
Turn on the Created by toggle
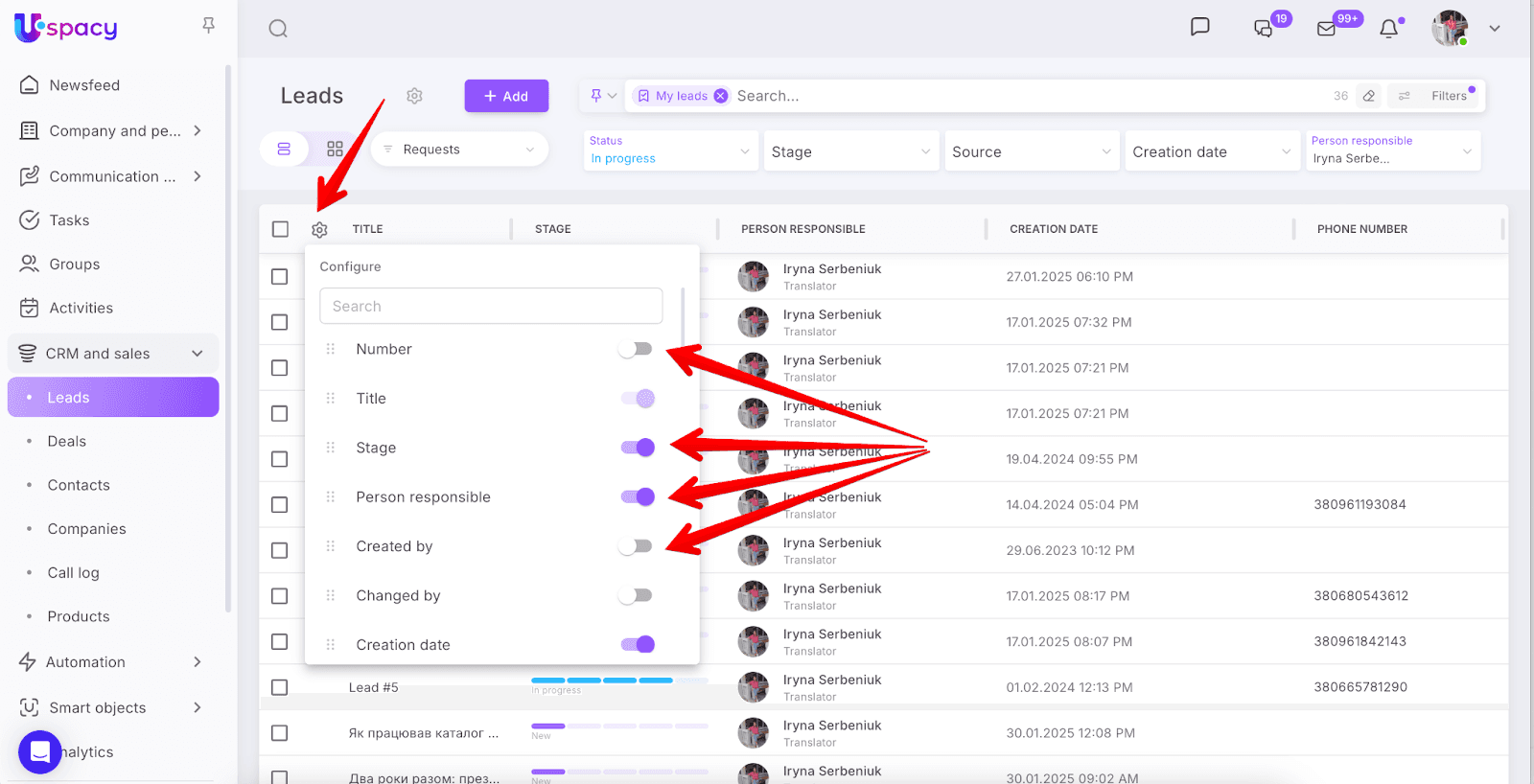[636, 546]
